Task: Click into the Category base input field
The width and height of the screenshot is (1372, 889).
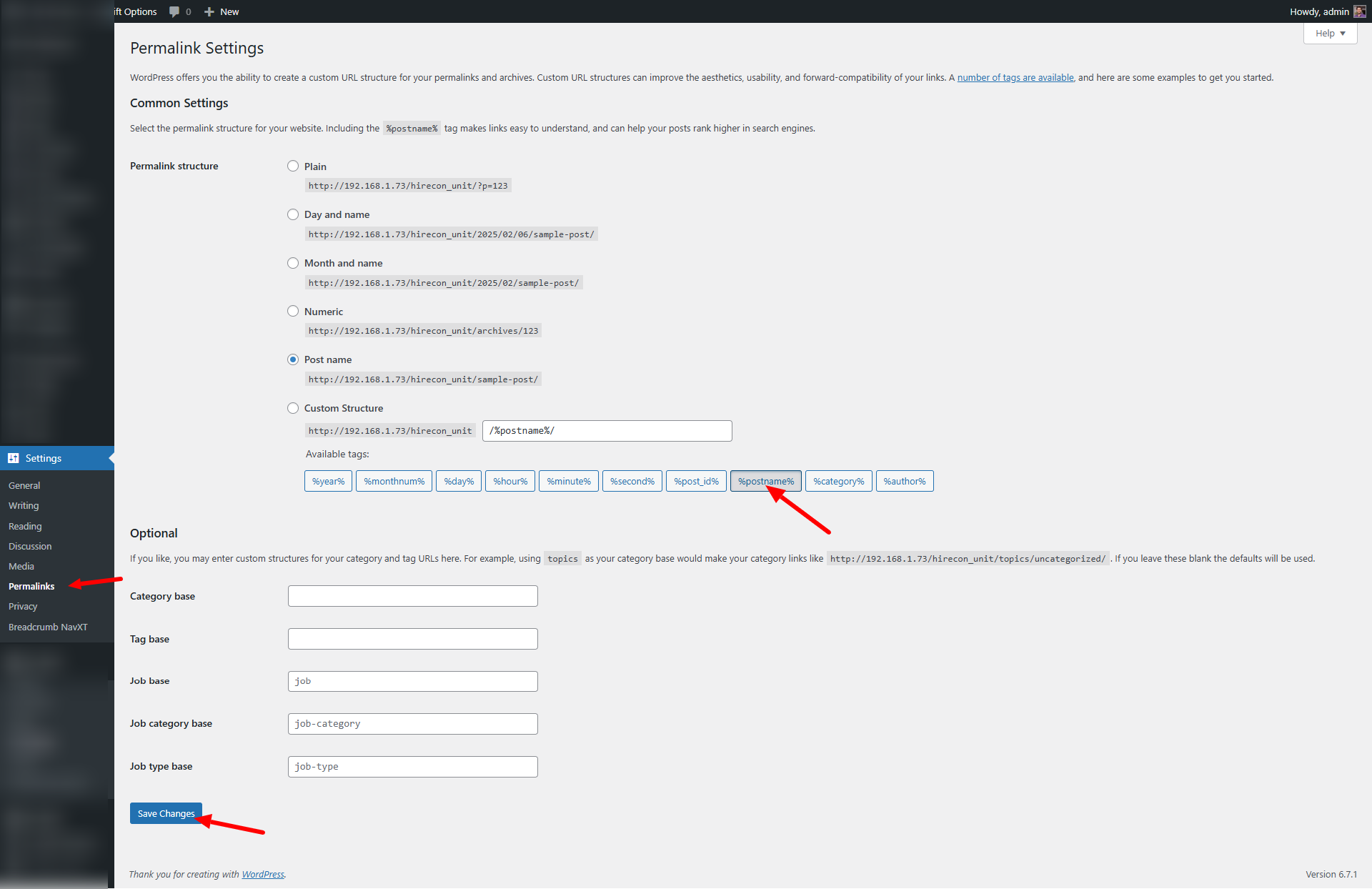Action: pos(412,596)
